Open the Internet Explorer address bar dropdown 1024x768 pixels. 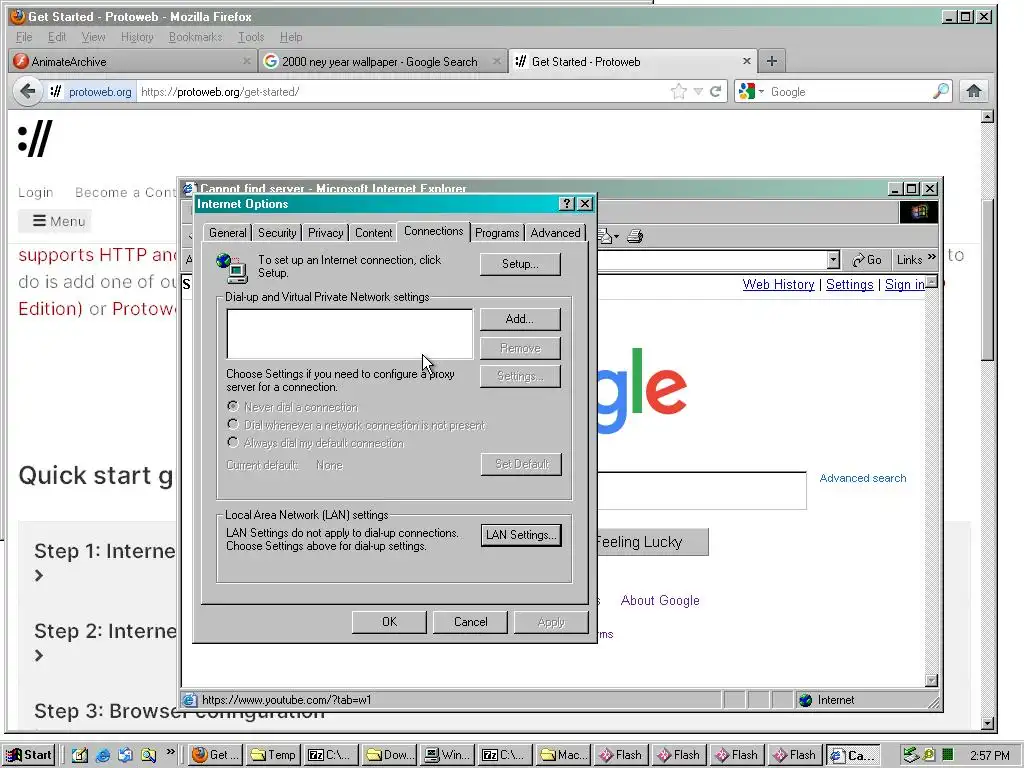[833, 259]
